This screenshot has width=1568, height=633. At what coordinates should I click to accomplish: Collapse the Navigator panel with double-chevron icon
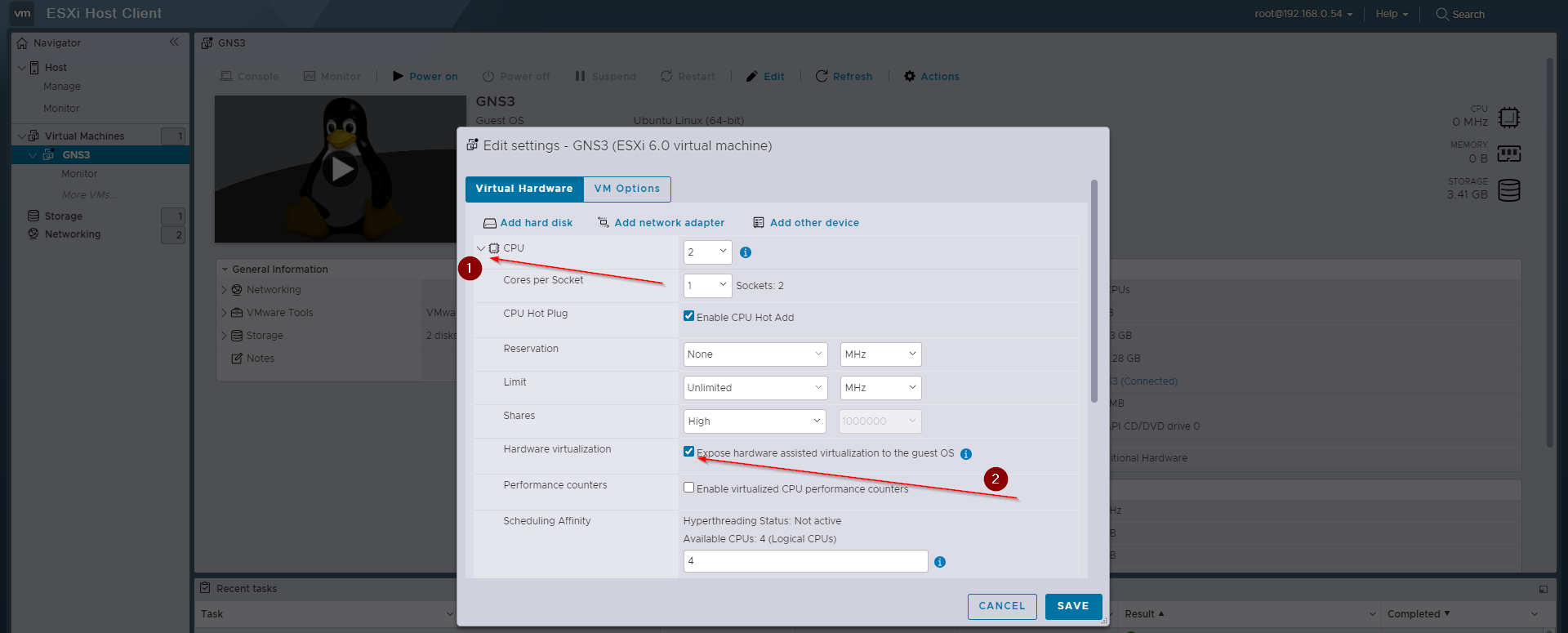(174, 42)
